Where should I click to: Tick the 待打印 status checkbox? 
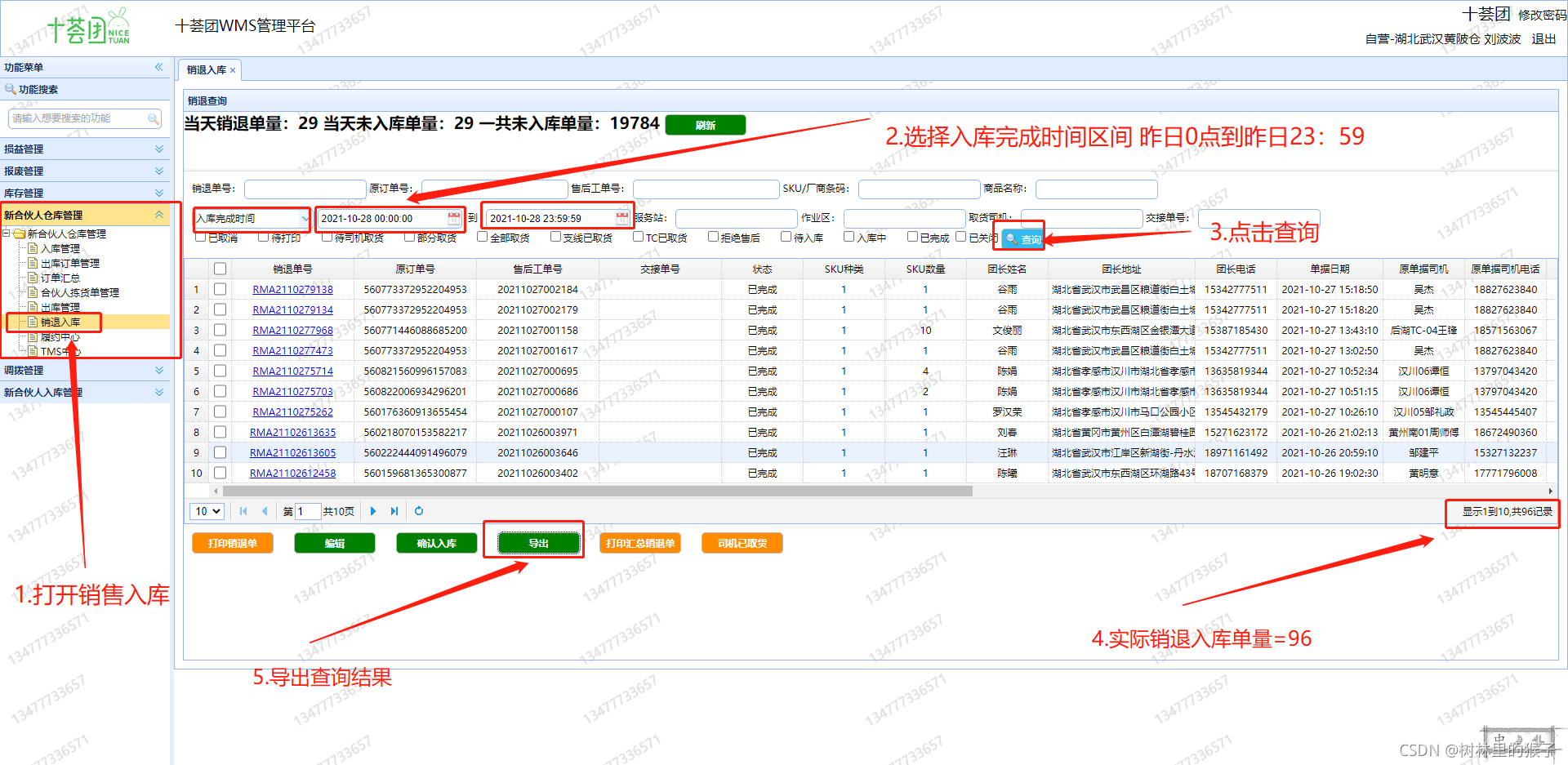coord(263,237)
